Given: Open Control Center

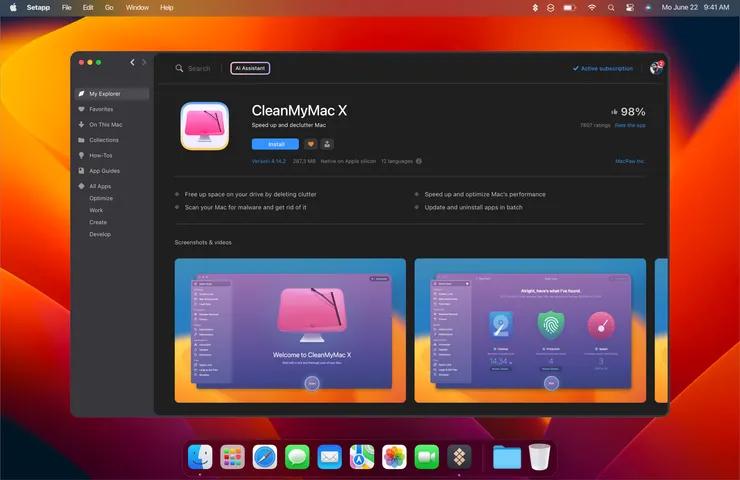Looking at the screenshot, I should 630,8.
